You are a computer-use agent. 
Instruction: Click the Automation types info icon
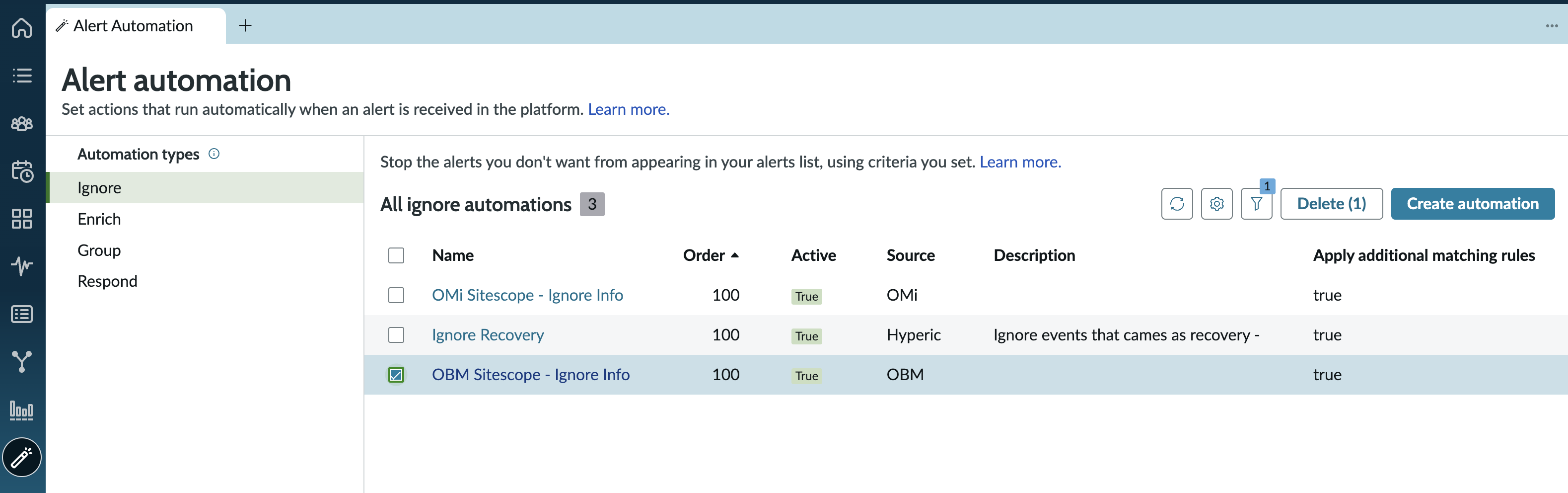tap(214, 154)
